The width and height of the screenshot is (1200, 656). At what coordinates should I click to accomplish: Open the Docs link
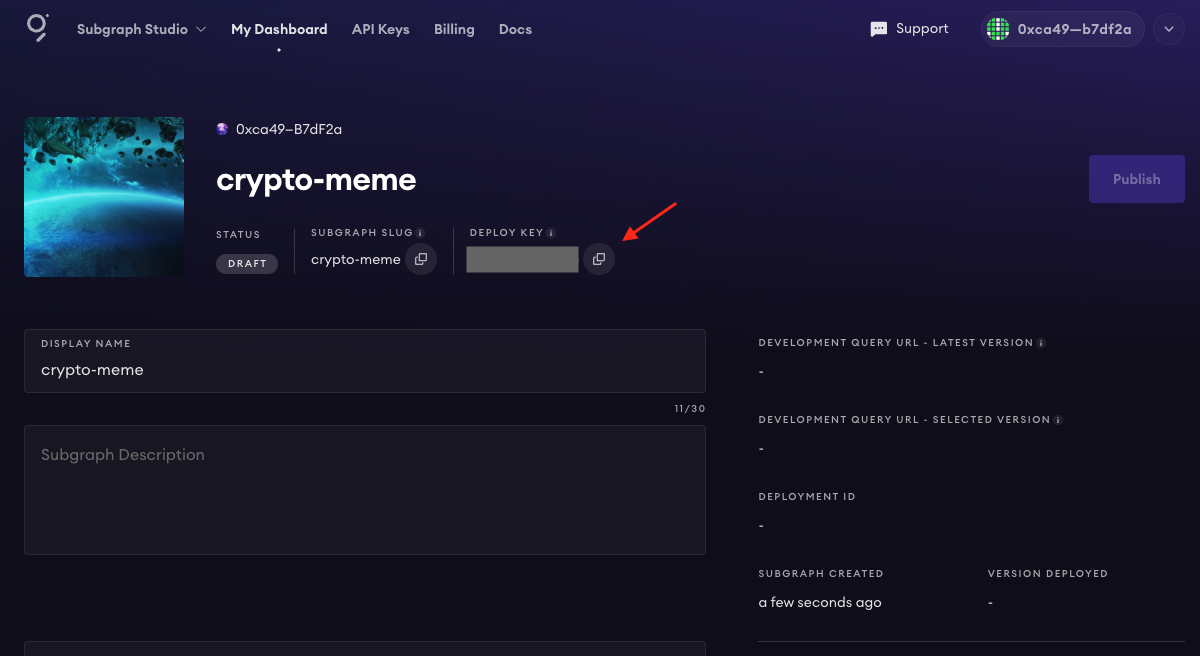[x=515, y=29]
